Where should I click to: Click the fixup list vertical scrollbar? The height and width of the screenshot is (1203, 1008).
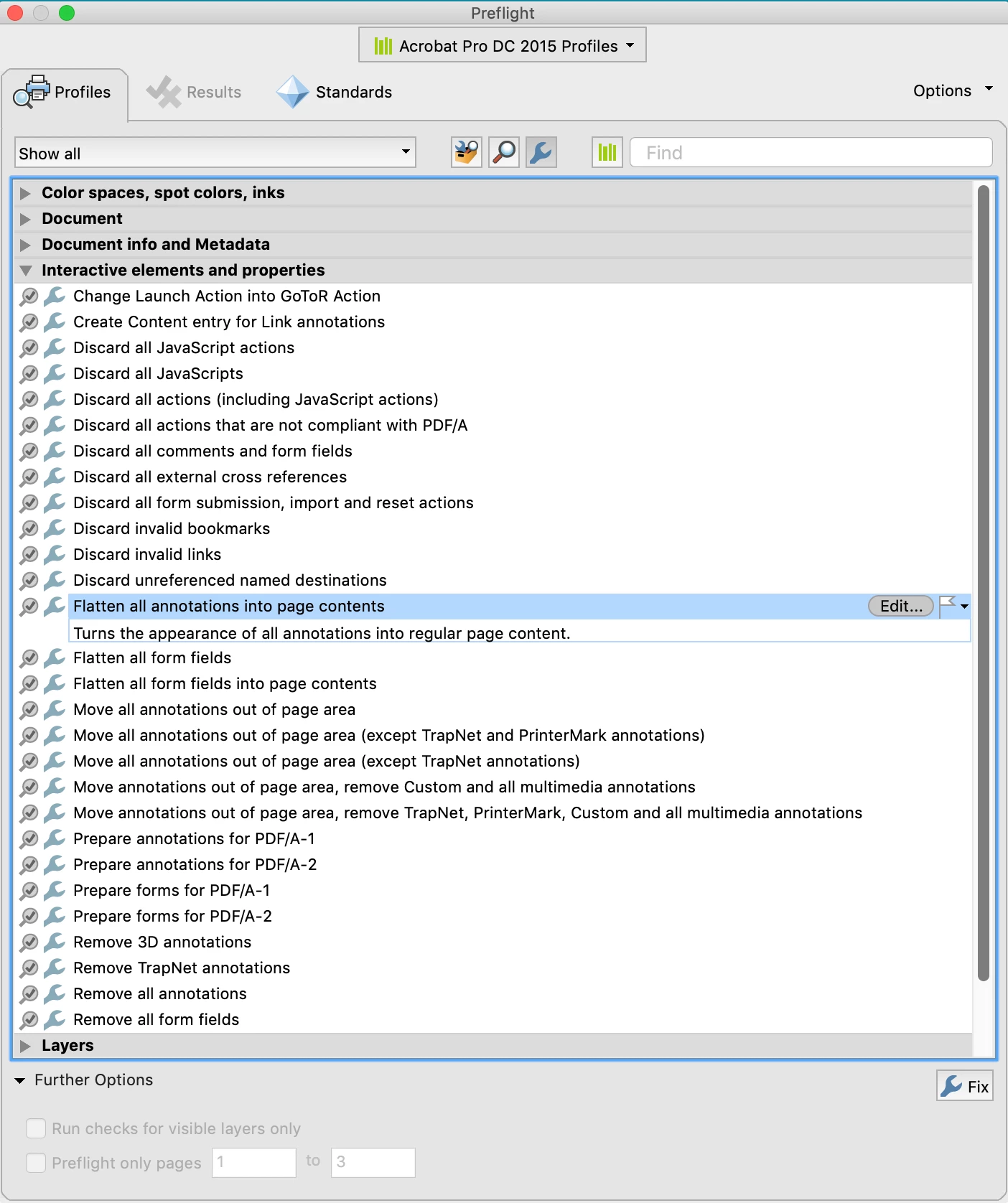984,583
